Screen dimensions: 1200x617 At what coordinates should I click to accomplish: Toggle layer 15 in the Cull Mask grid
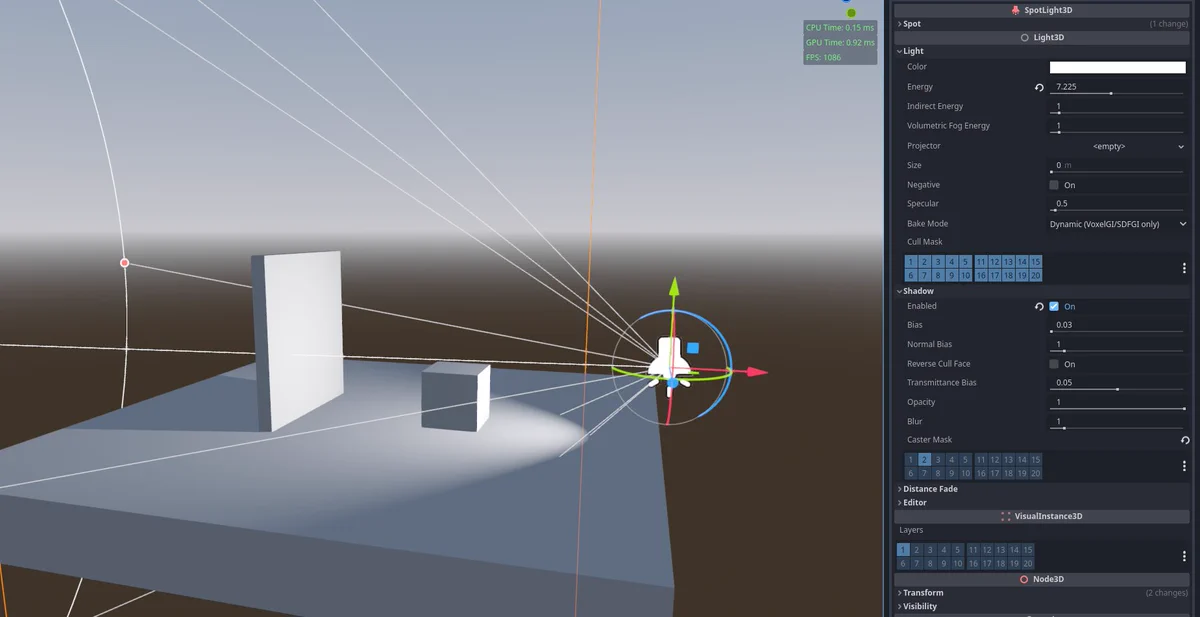pos(1036,262)
